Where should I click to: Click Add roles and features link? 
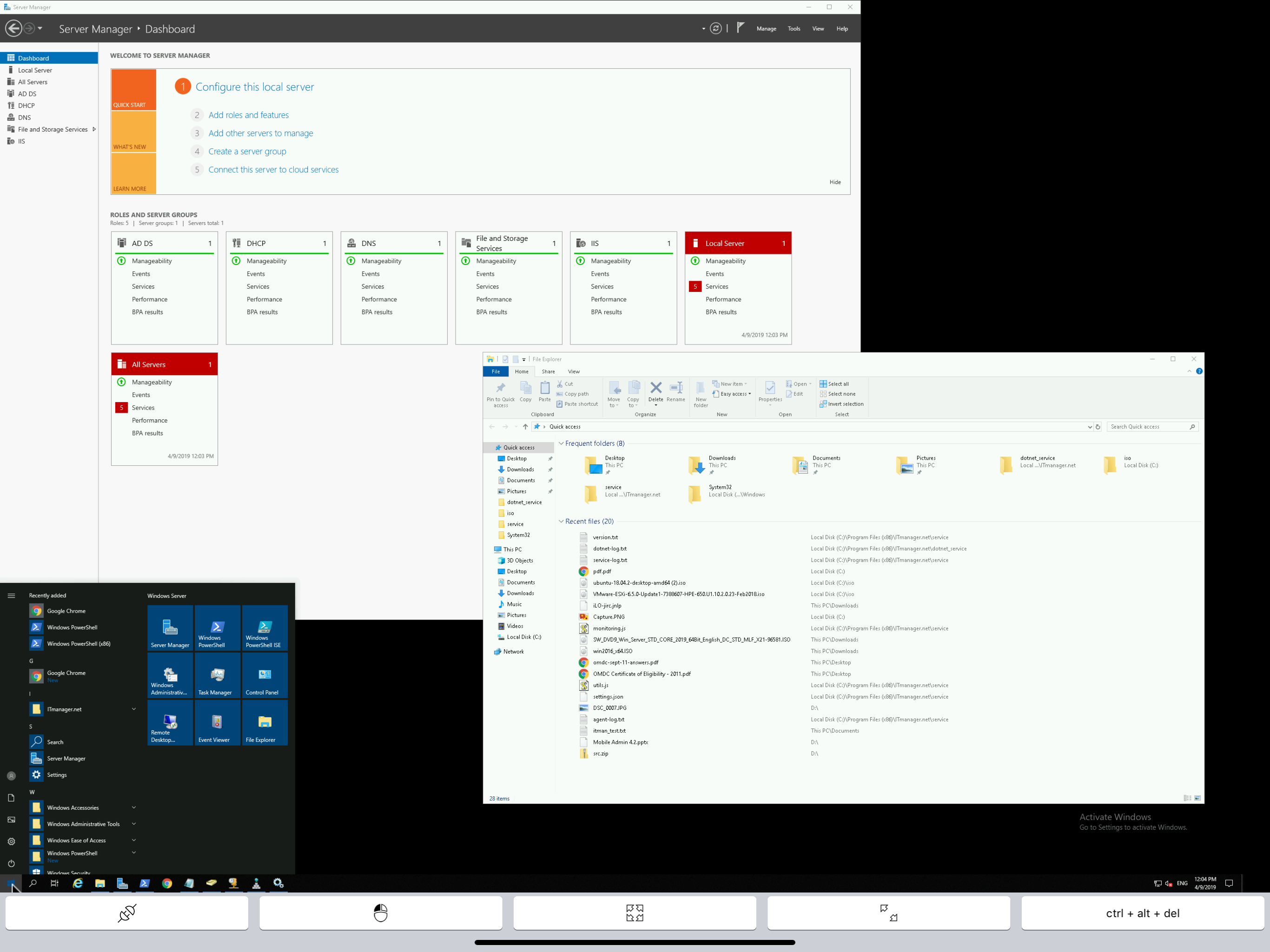[249, 115]
